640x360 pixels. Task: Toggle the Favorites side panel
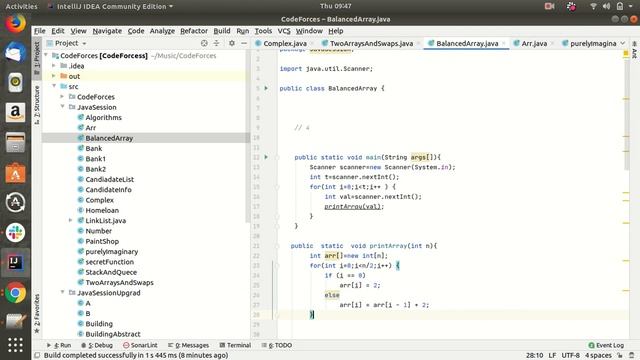pyautogui.click(x=37, y=313)
